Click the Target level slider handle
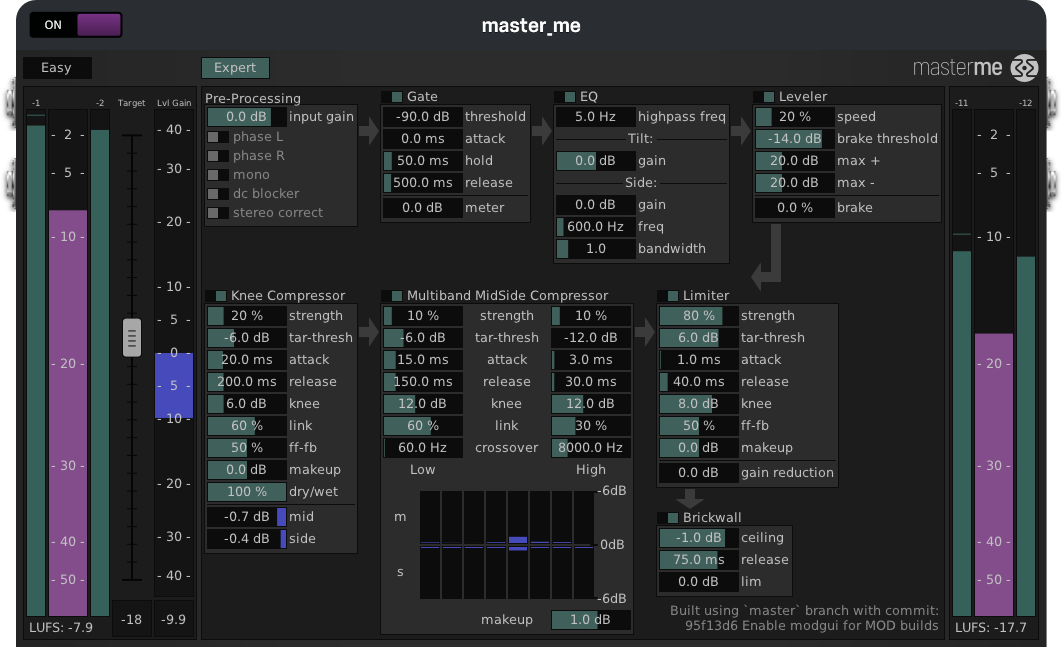The width and height of the screenshot is (1062, 647). (132, 337)
